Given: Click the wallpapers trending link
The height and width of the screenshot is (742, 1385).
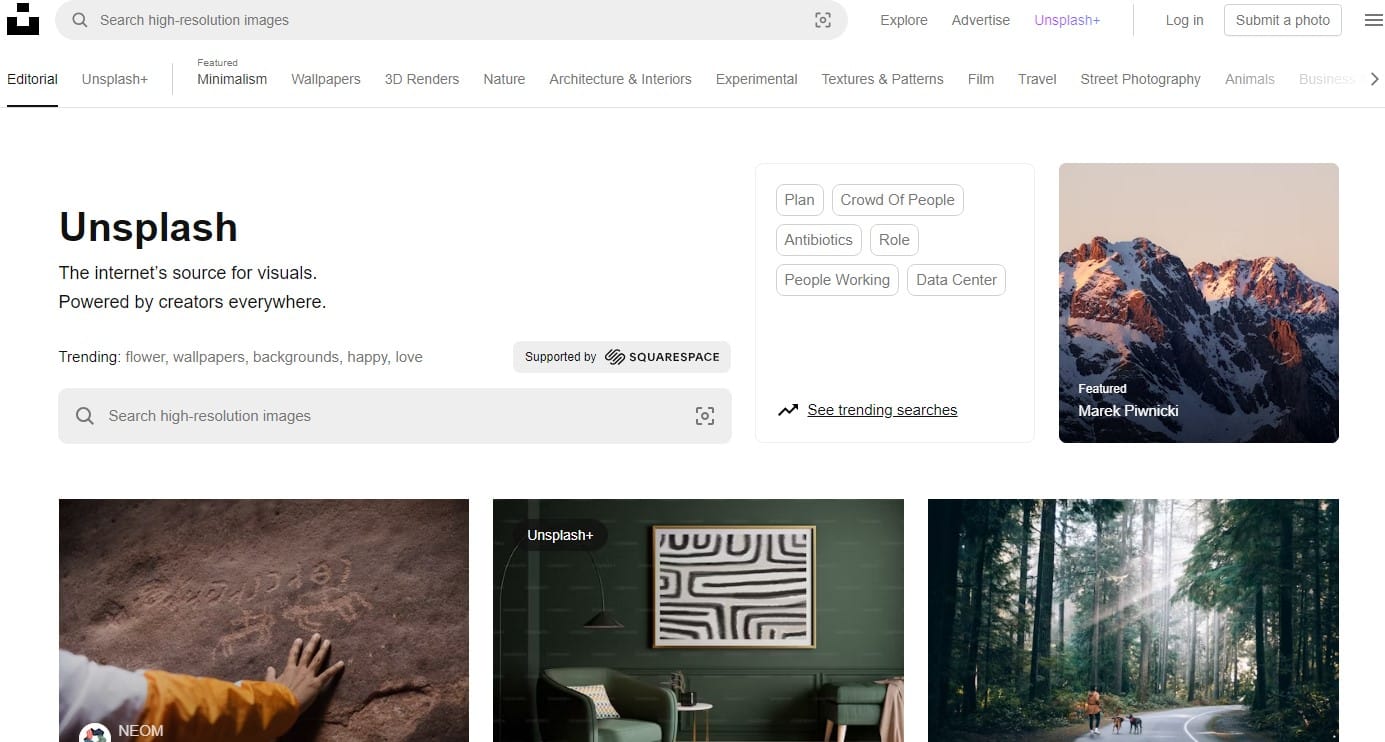Looking at the screenshot, I should [208, 356].
